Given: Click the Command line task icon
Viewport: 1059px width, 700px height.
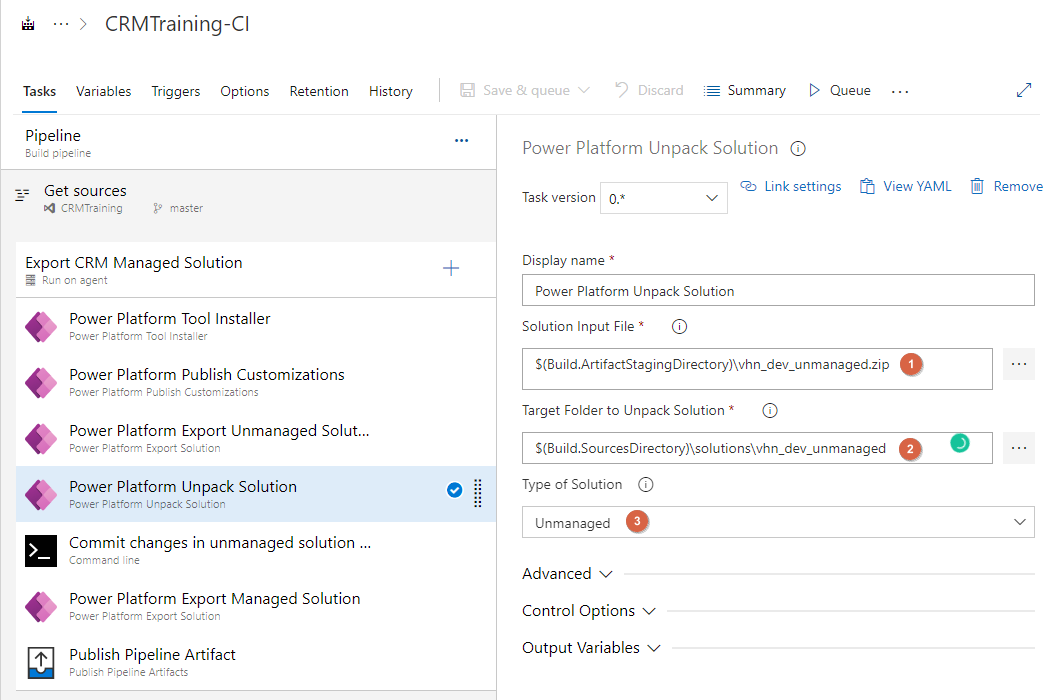Looking at the screenshot, I should coord(41,551).
